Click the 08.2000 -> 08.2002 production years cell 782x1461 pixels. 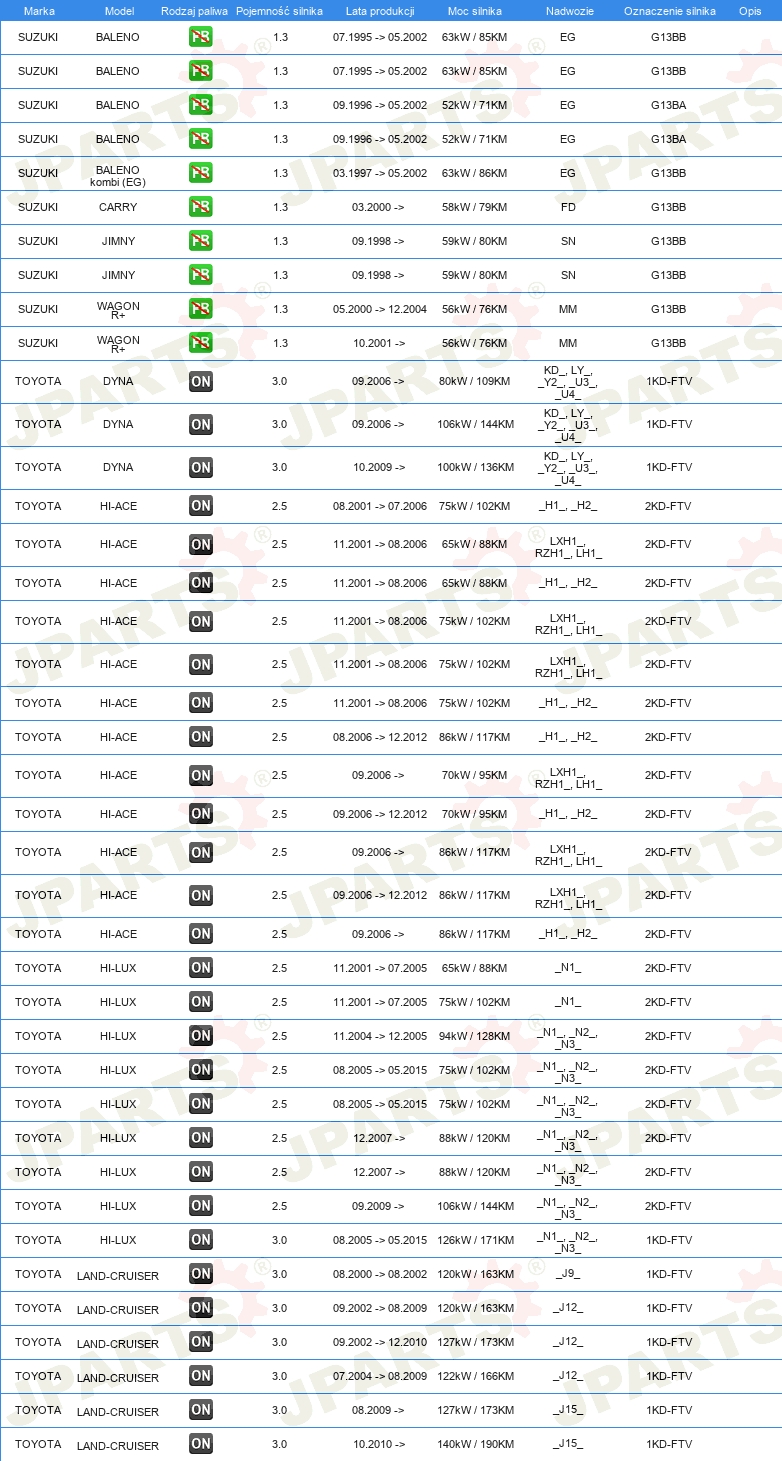tap(380, 1274)
